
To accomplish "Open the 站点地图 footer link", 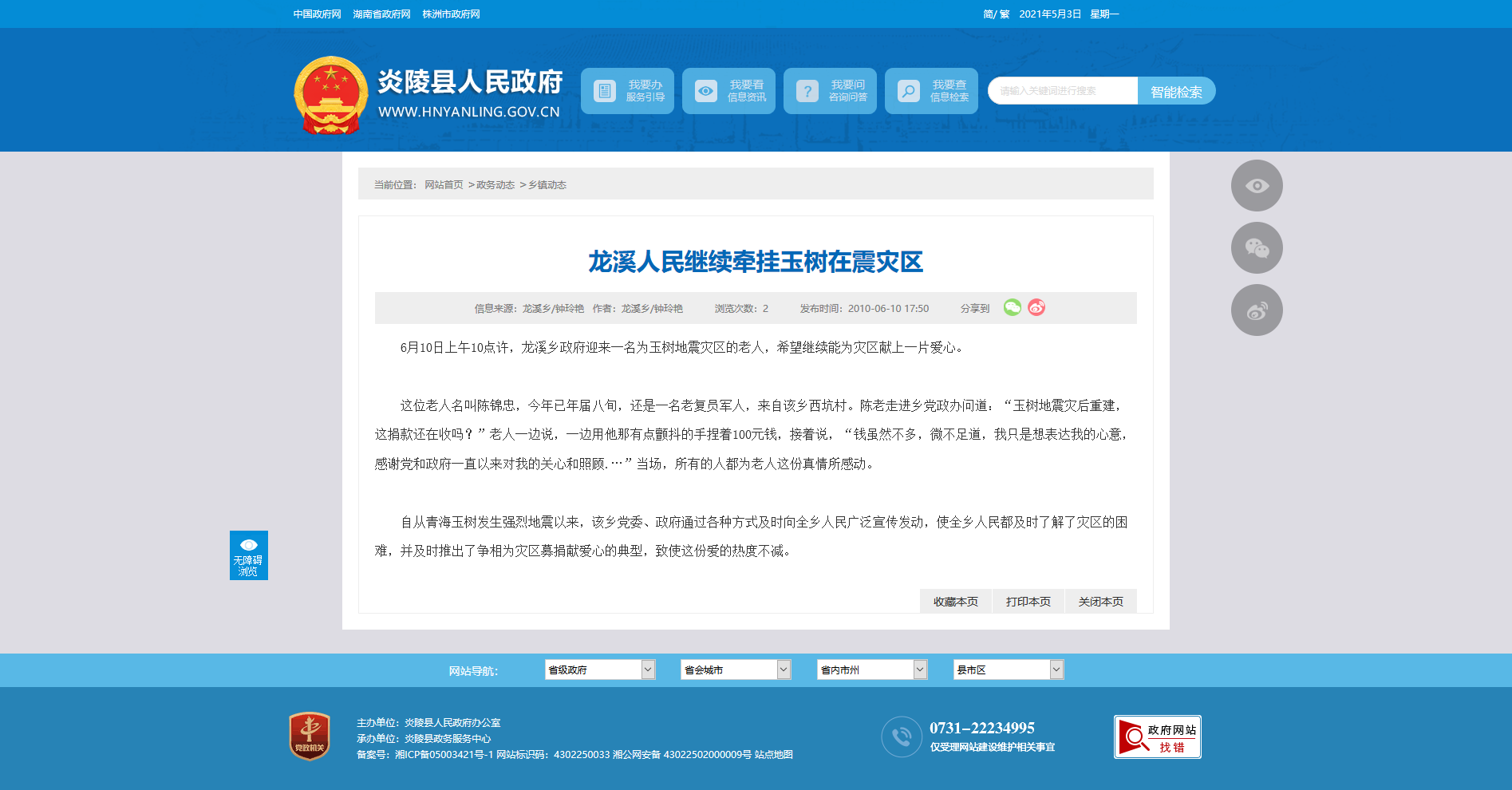I will (773, 754).
